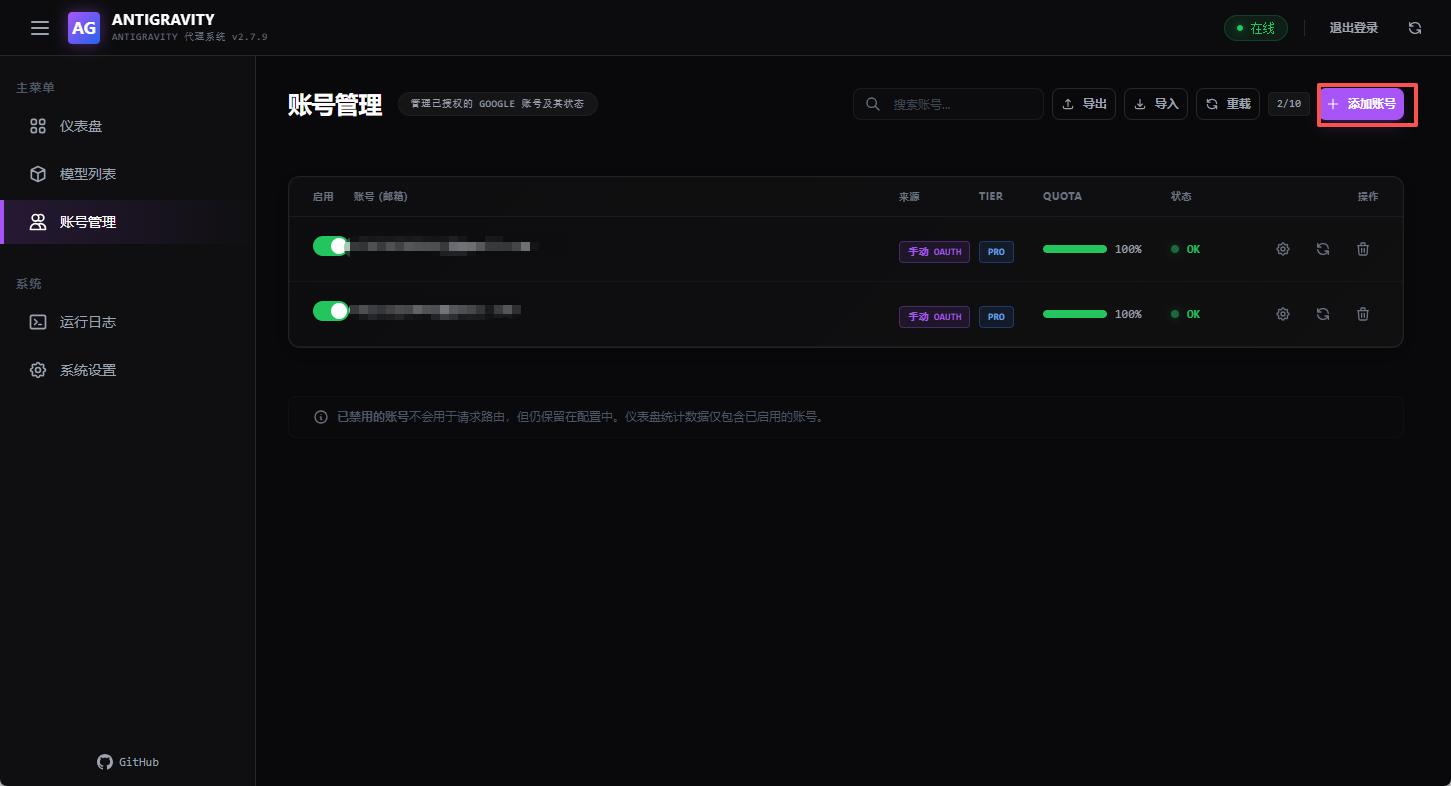Select 账号管理 in the sidebar
The width and height of the screenshot is (1451, 786).
click(128, 222)
